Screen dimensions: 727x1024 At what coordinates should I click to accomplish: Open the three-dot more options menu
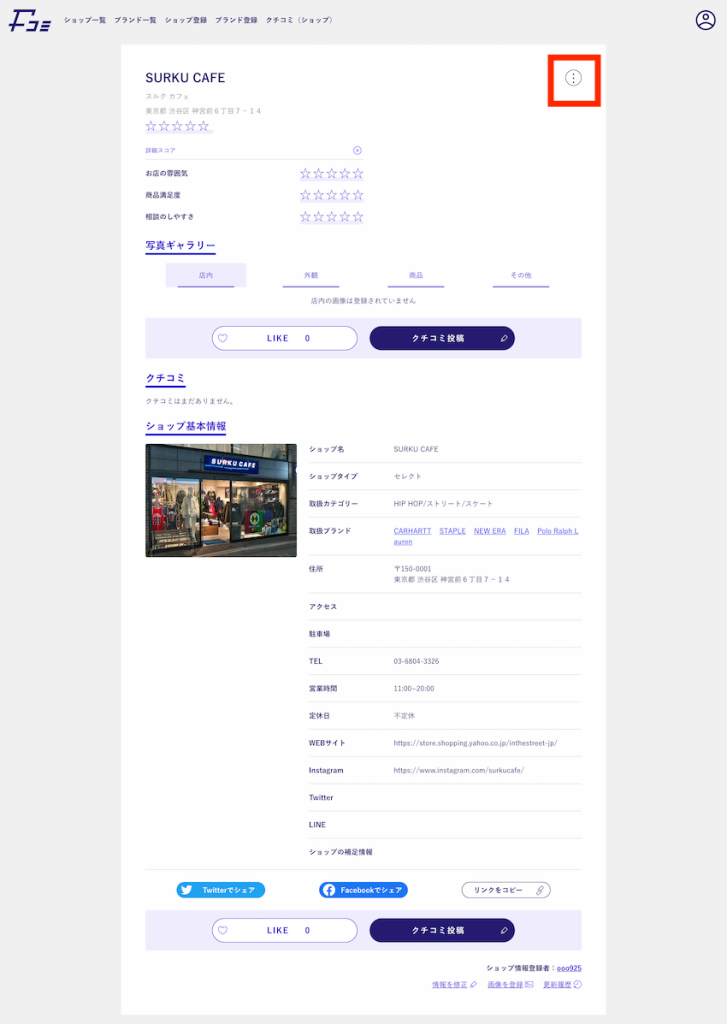[573, 78]
